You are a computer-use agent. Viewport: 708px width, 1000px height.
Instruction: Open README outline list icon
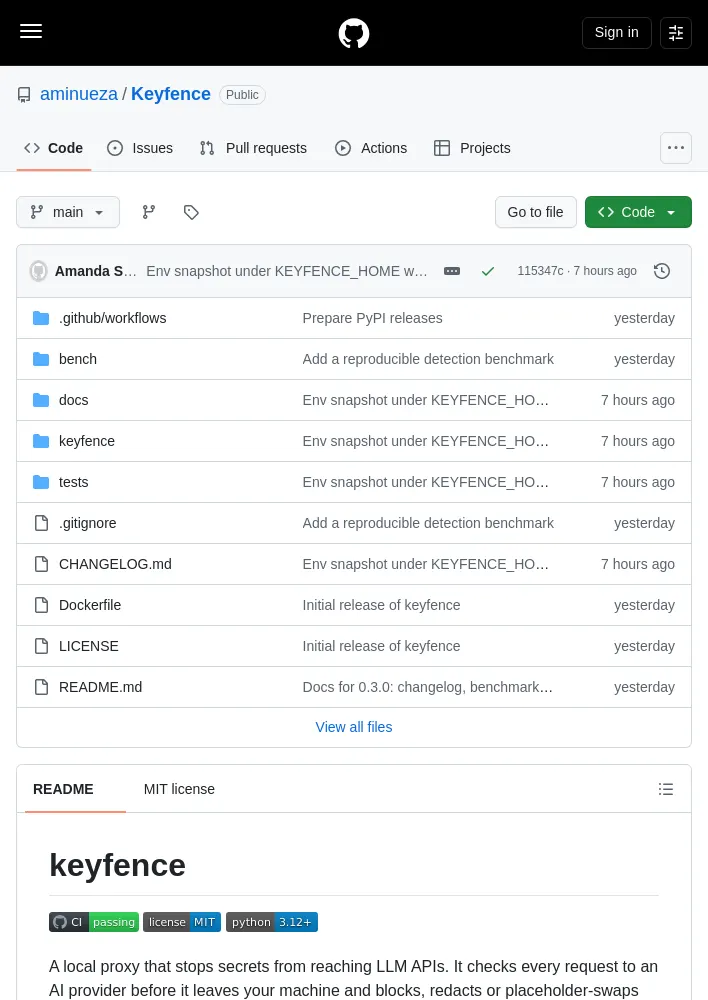click(x=665, y=789)
